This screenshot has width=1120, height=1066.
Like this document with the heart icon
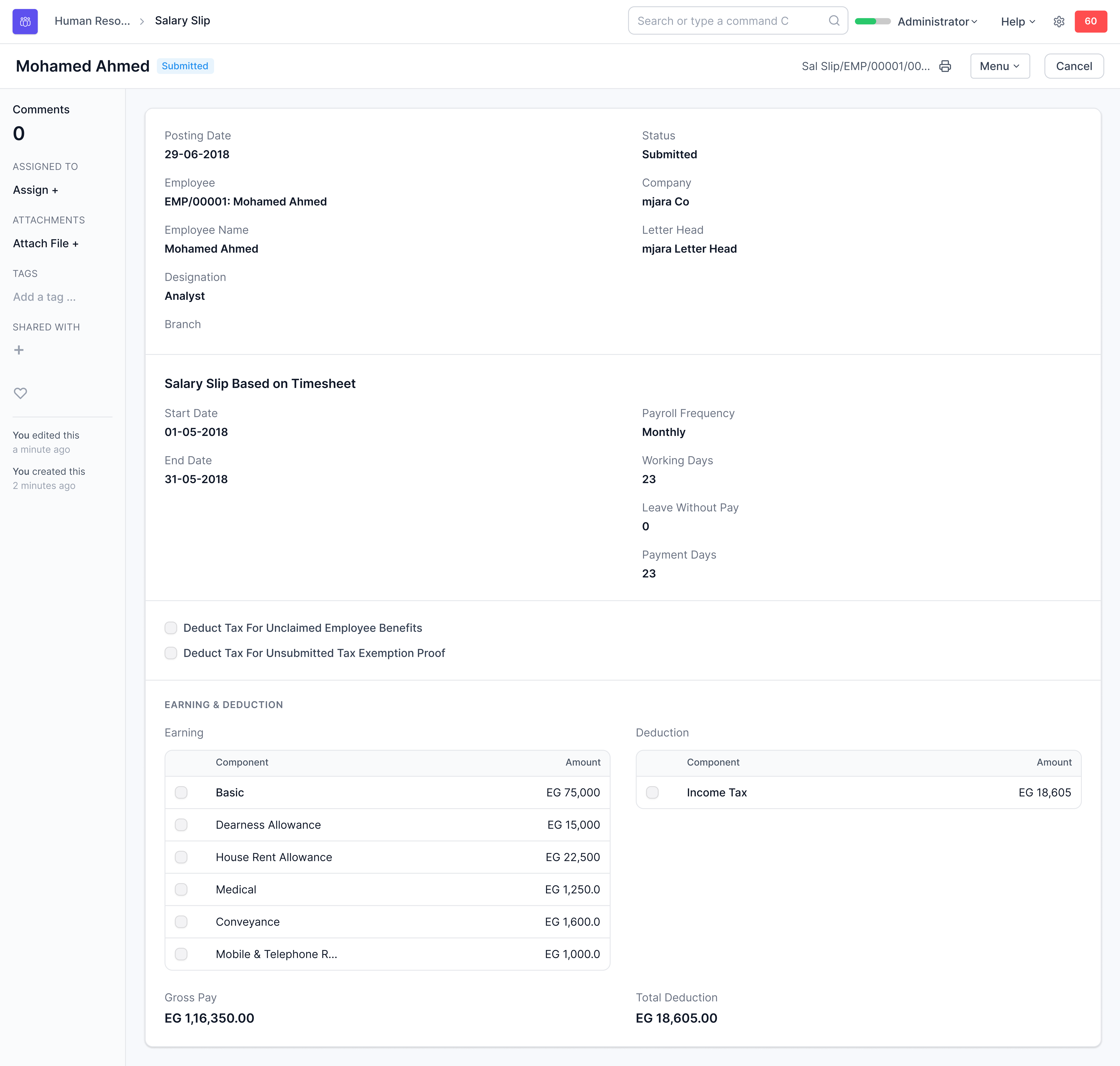(20, 393)
